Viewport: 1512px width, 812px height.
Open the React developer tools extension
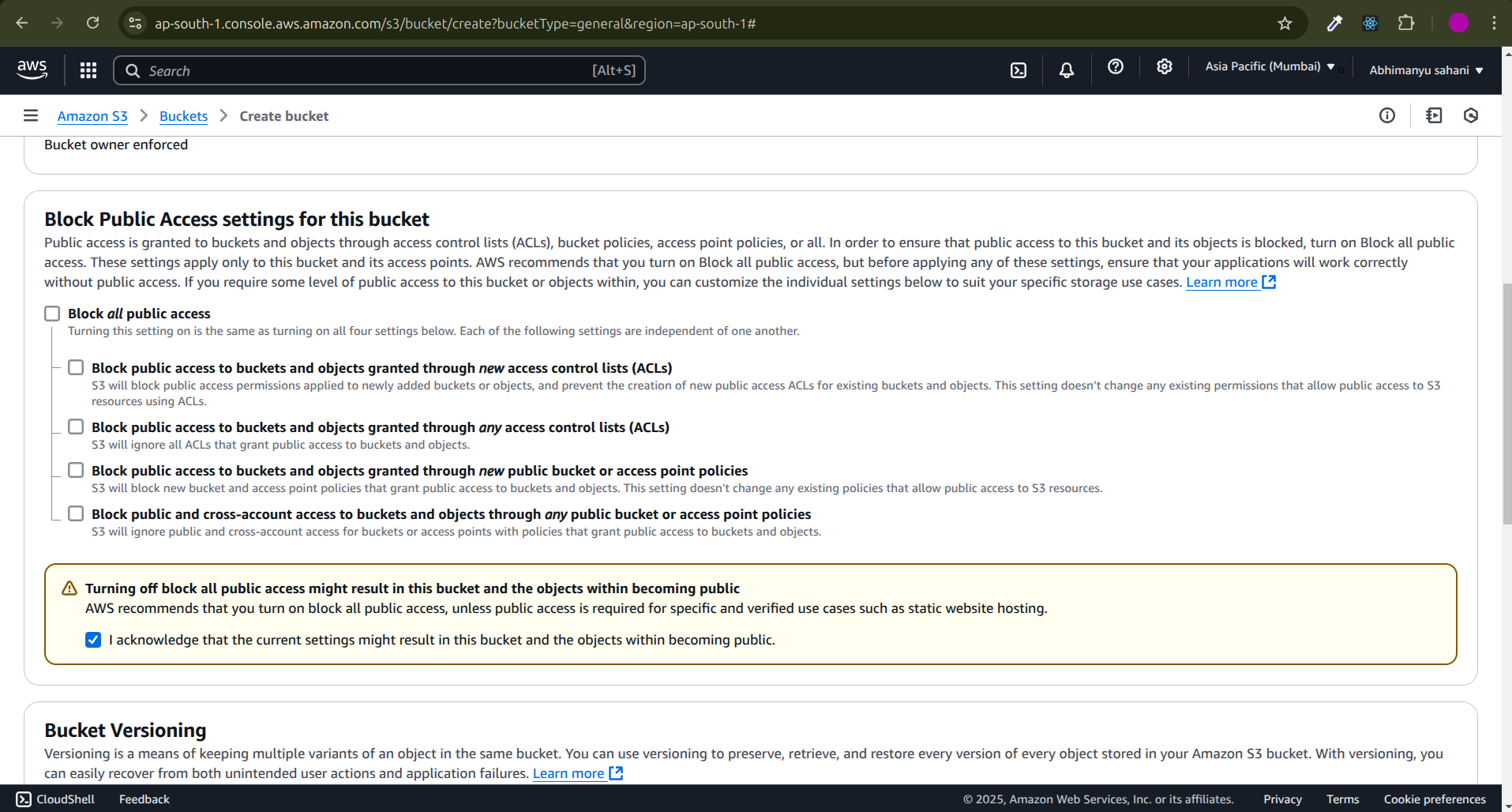1371,23
